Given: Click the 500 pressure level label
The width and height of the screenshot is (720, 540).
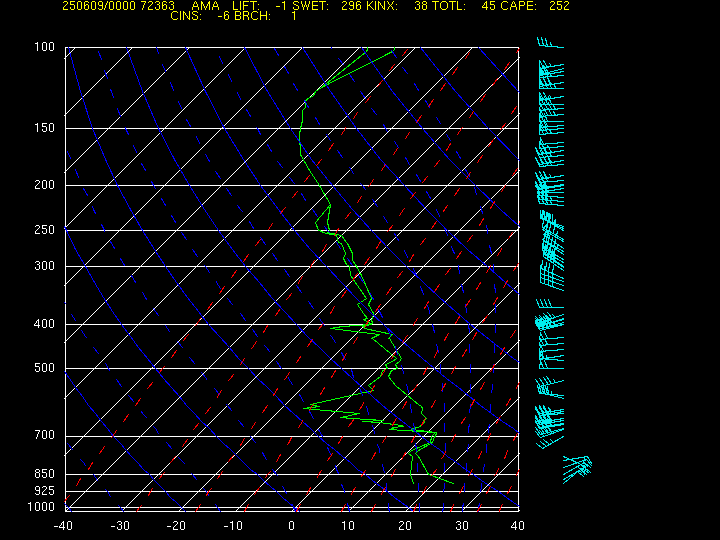Looking at the screenshot, I should [45, 368].
